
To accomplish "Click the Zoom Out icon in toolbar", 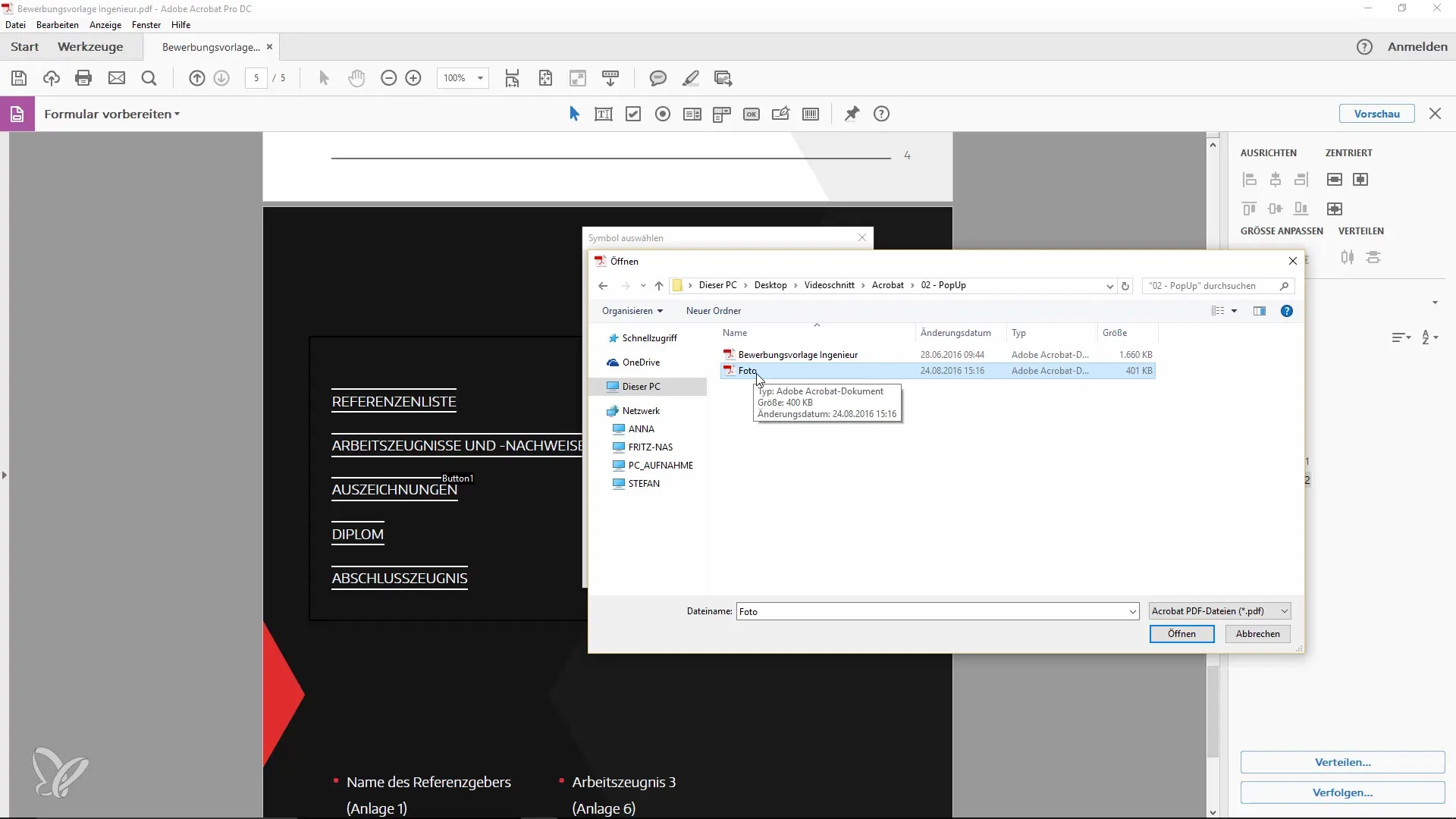I will (389, 79).
